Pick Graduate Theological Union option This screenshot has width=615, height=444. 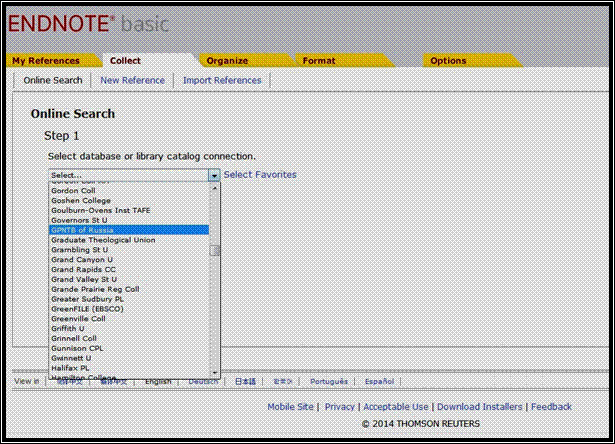(x=129, y=240)
